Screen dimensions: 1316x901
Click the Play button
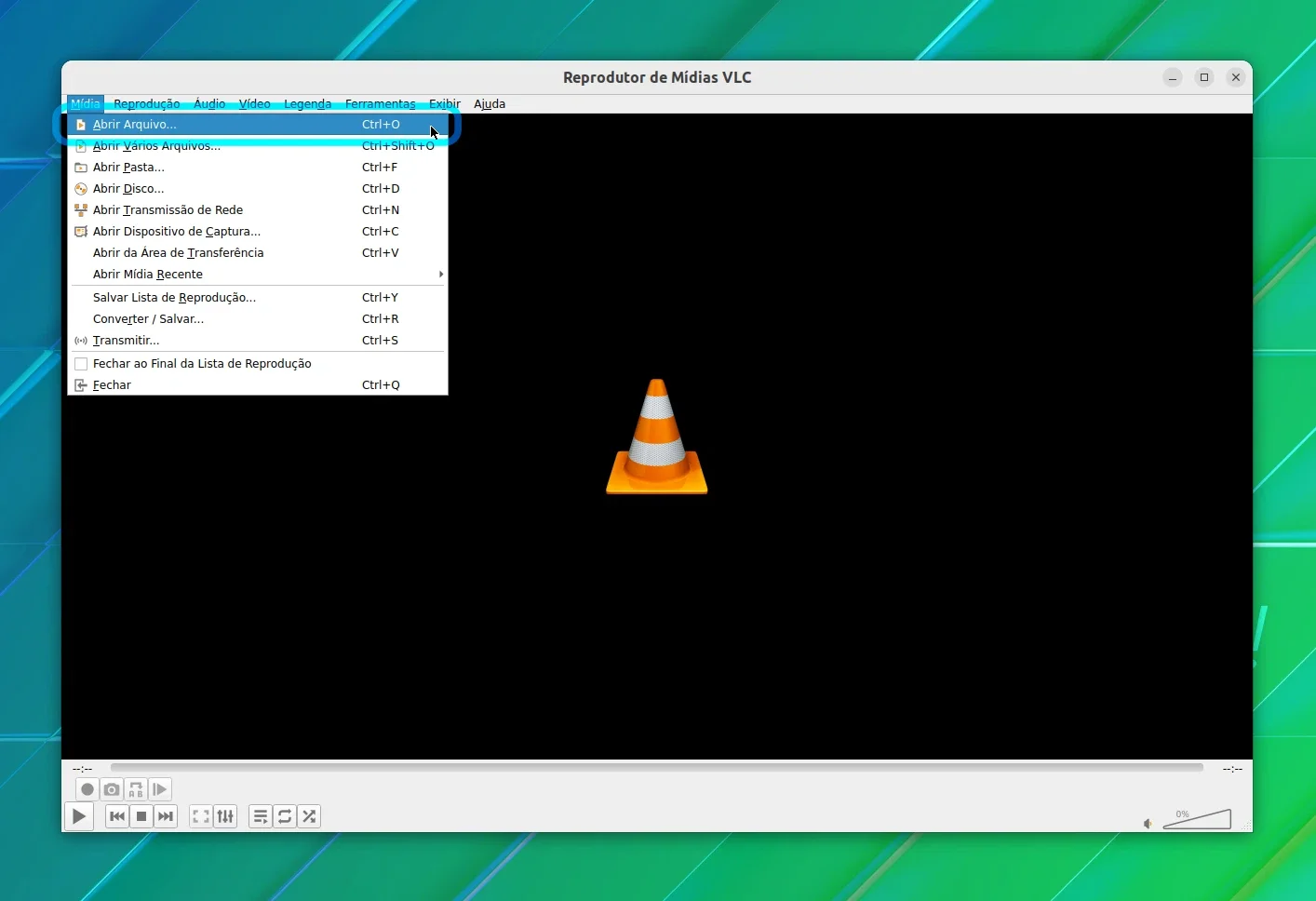pos(79,816)
